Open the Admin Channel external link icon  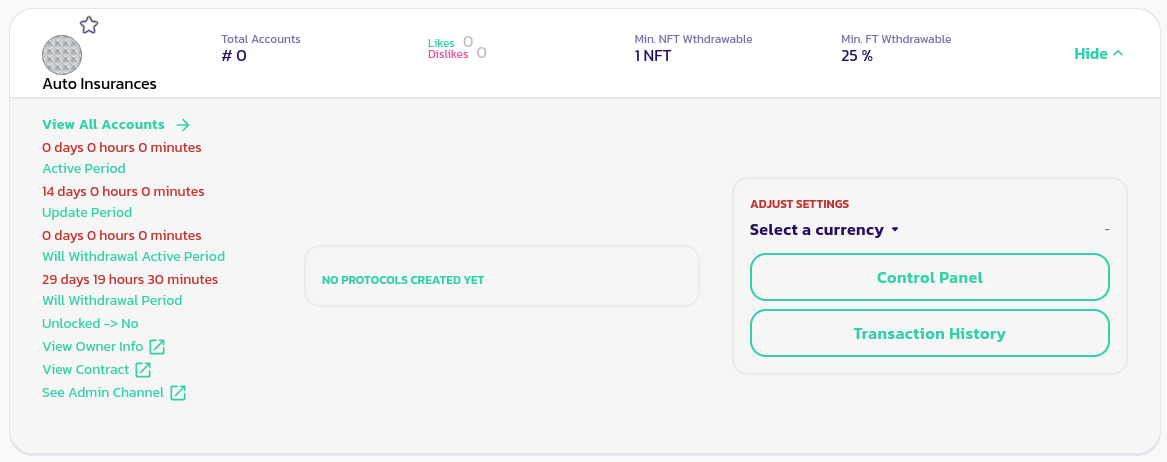tap(178, 393)
